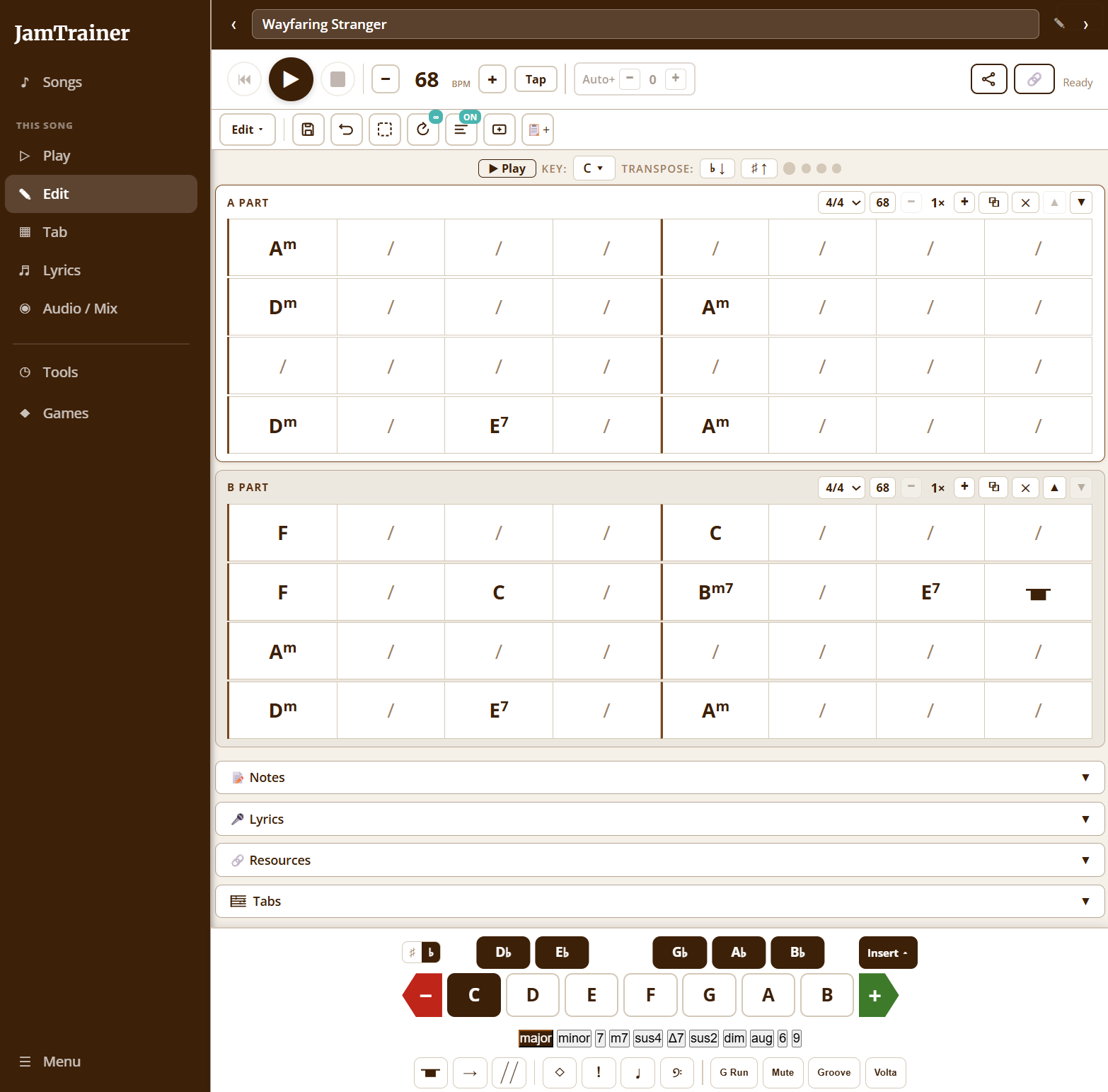Insert the double slash repeat symbol

[509, 1073]
